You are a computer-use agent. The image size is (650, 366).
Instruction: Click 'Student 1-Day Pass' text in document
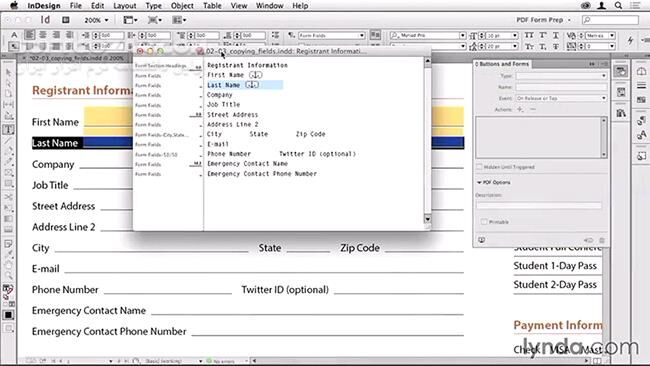(555, 266)
